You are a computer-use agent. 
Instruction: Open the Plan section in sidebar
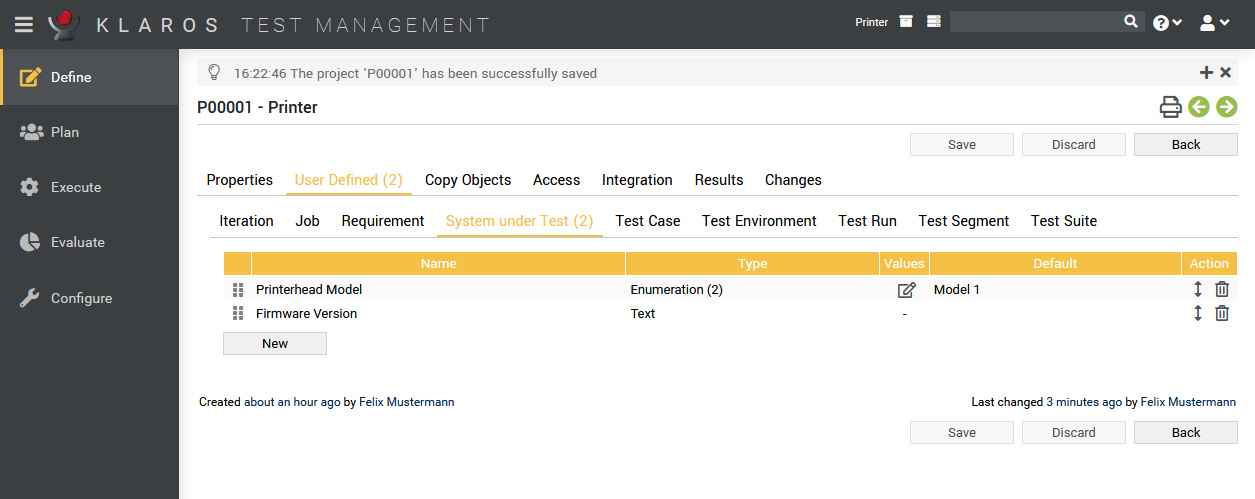(90, 132)
